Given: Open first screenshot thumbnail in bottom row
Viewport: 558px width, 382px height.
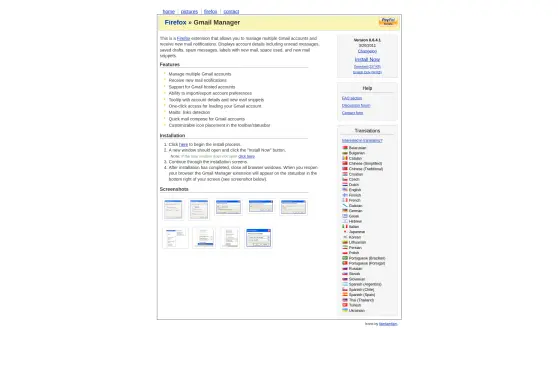Looking at the screenshot, I should tap(175, 238).
